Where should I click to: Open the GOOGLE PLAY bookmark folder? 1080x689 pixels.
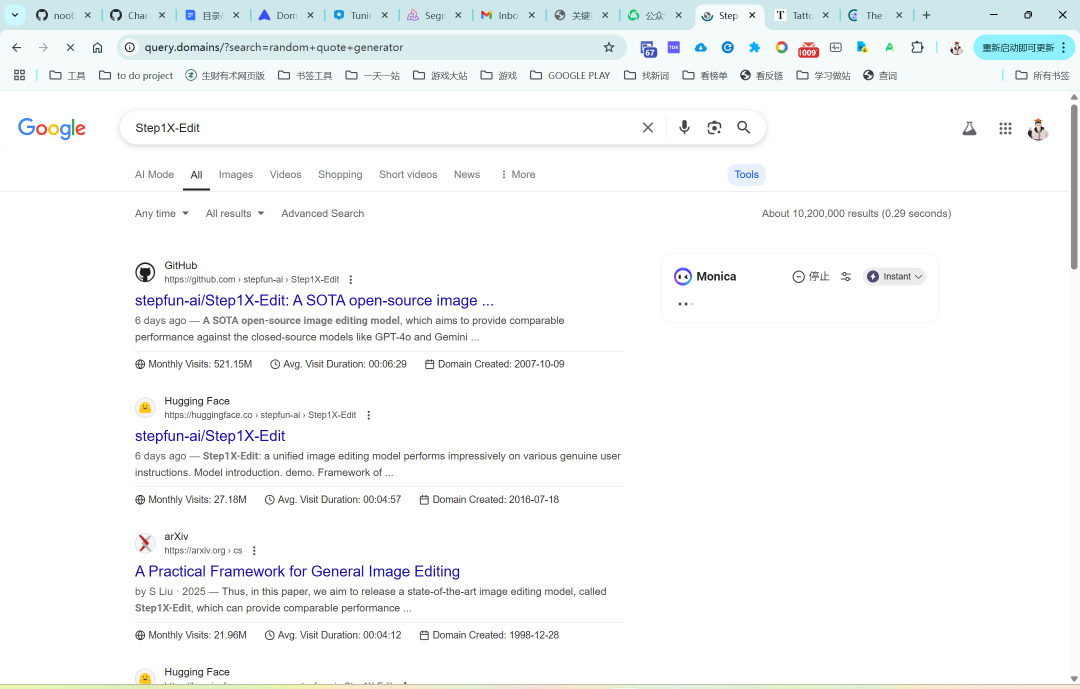570,76
